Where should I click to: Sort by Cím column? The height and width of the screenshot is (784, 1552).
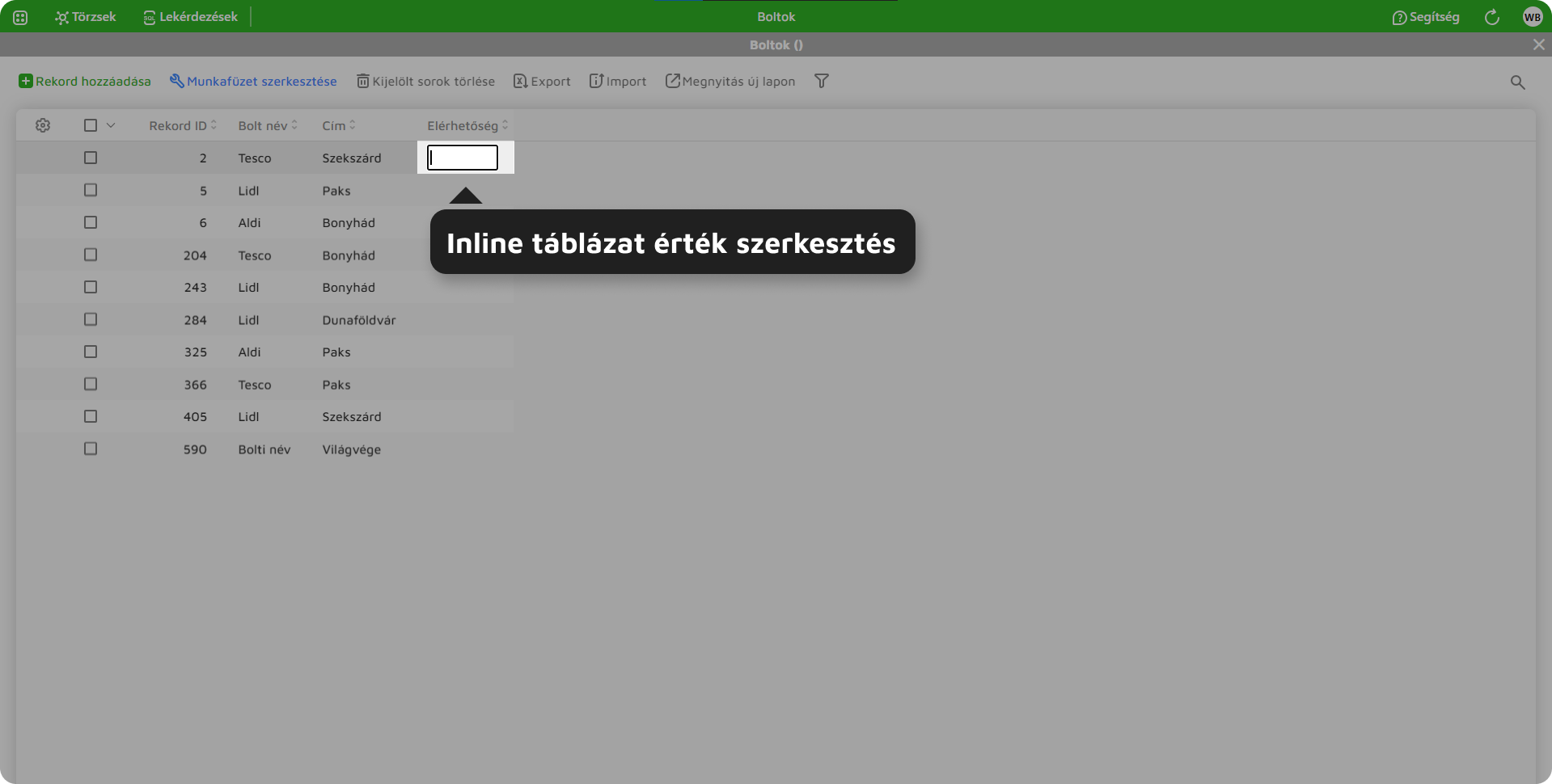pos(339,125)
